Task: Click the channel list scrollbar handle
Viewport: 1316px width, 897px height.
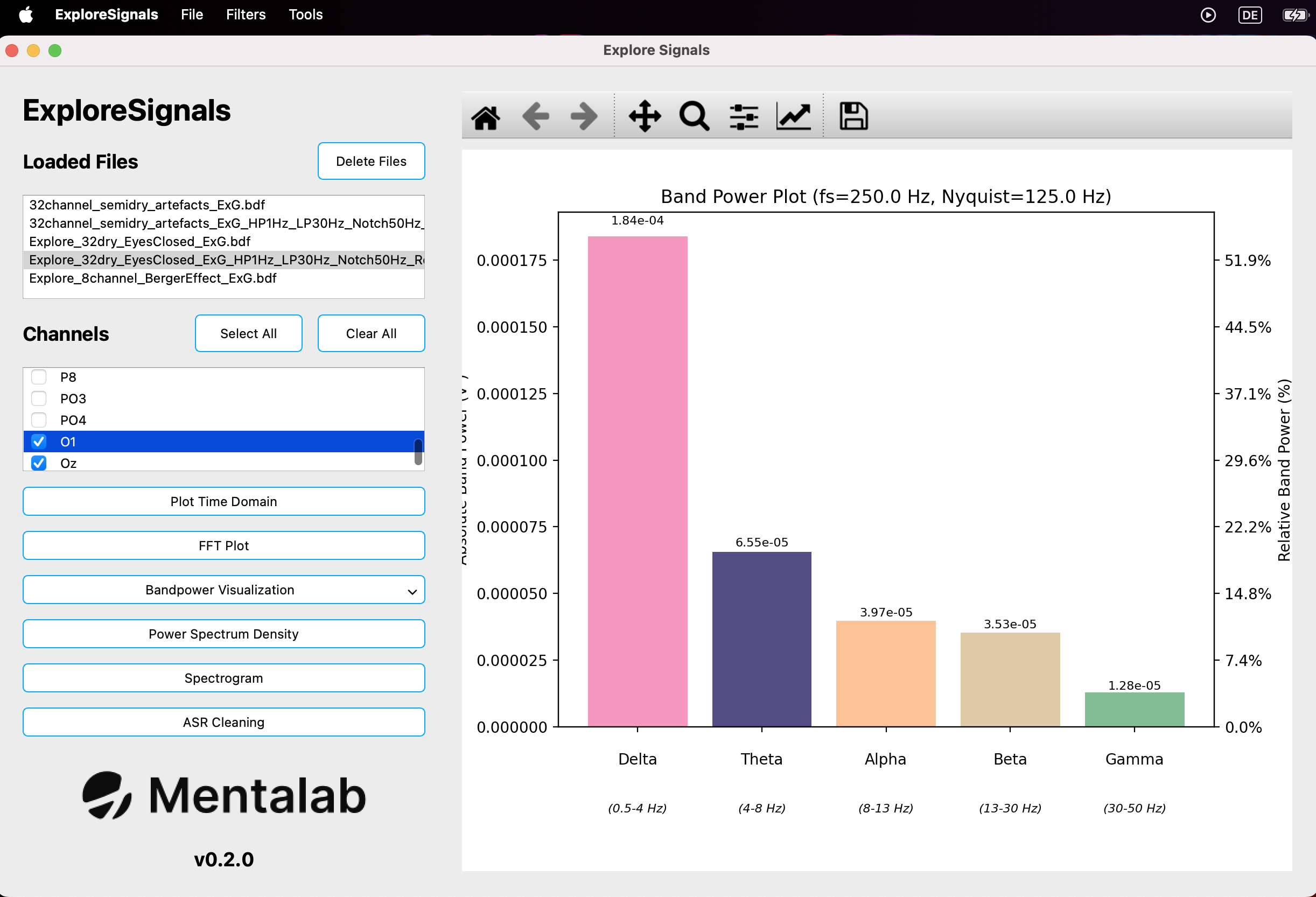Action: coord(418,452)
